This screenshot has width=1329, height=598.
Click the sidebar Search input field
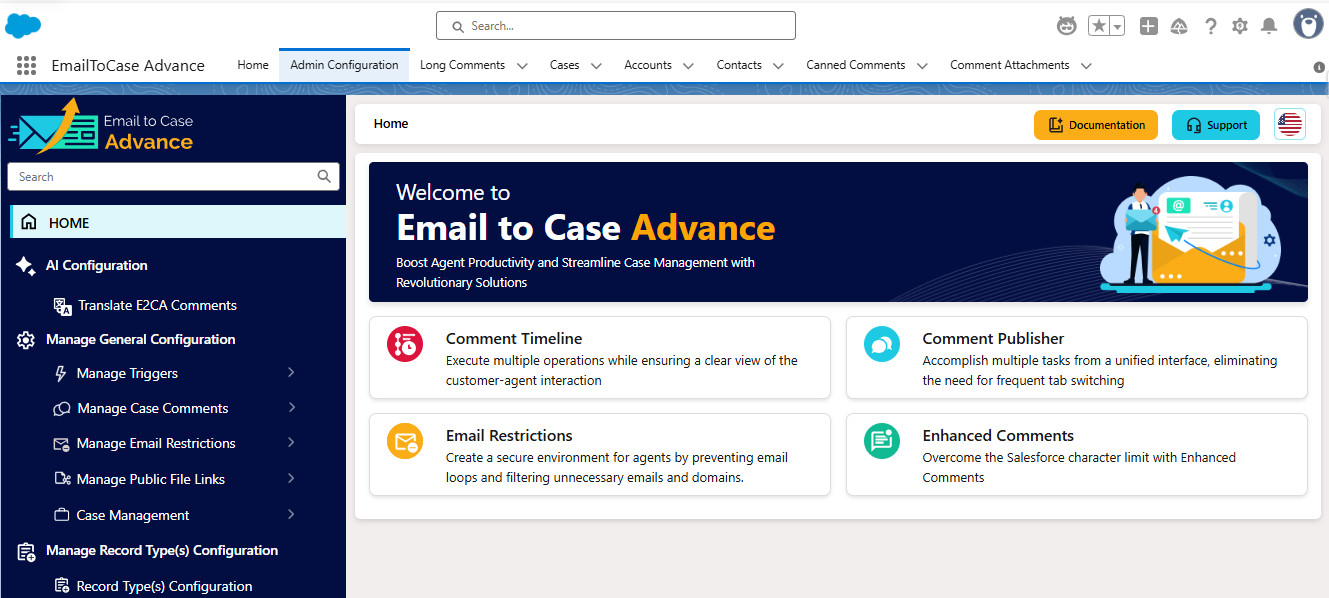pyautogui.click(x=165, y=177)
